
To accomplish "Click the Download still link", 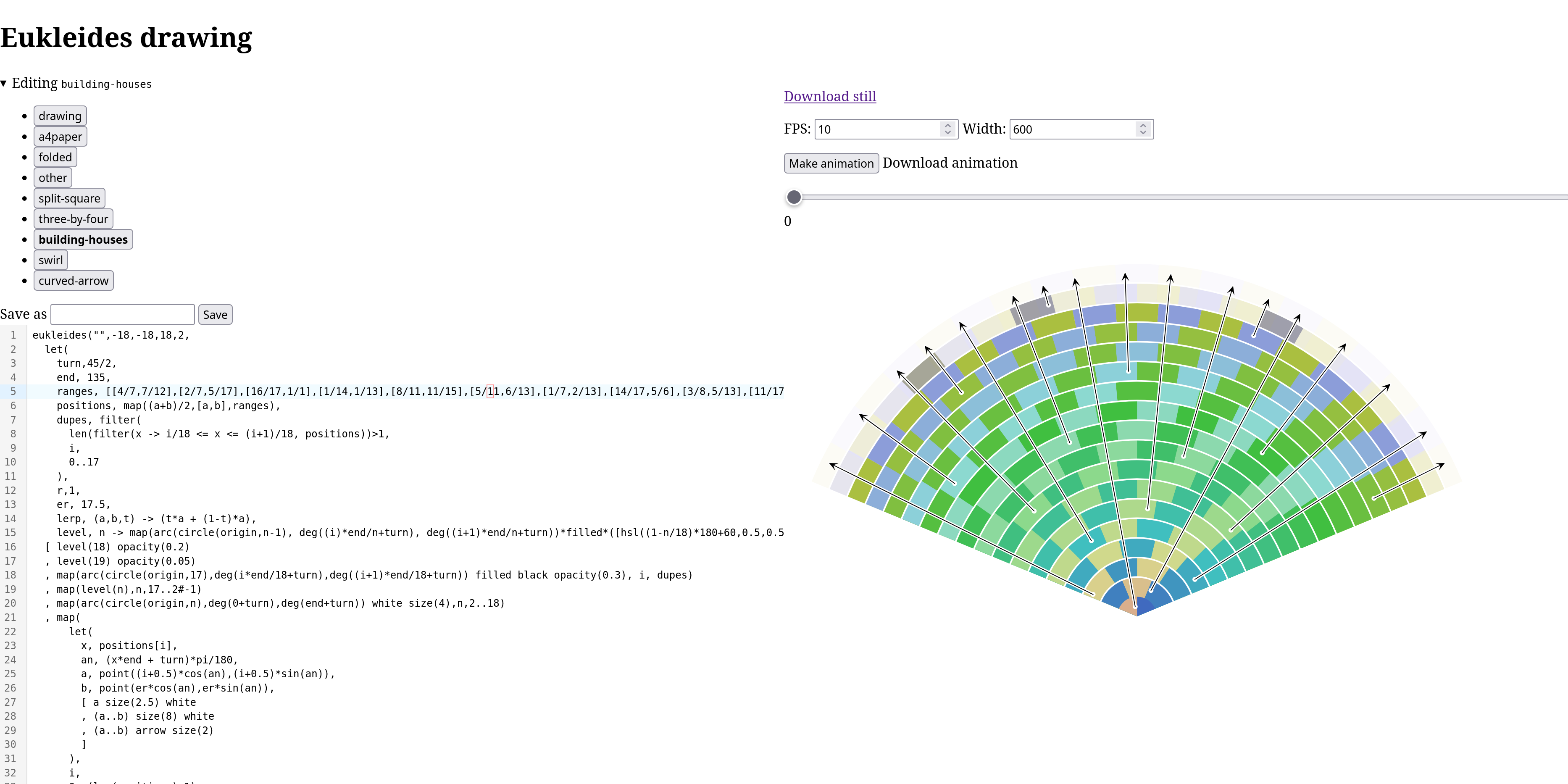I will (x=830, y=96).
